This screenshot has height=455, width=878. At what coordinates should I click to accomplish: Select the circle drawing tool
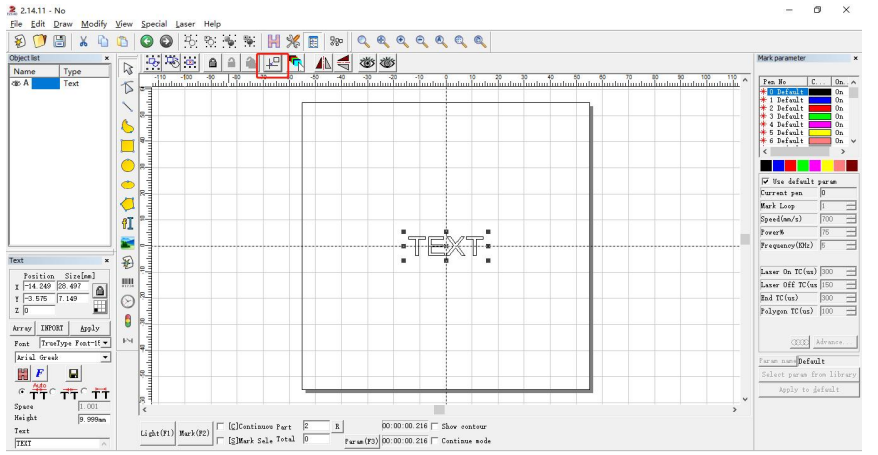(x=128, y=165)
